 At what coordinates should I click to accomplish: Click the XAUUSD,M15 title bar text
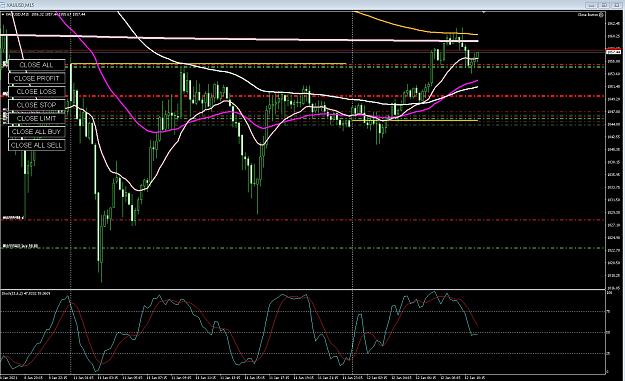[21, 5]
